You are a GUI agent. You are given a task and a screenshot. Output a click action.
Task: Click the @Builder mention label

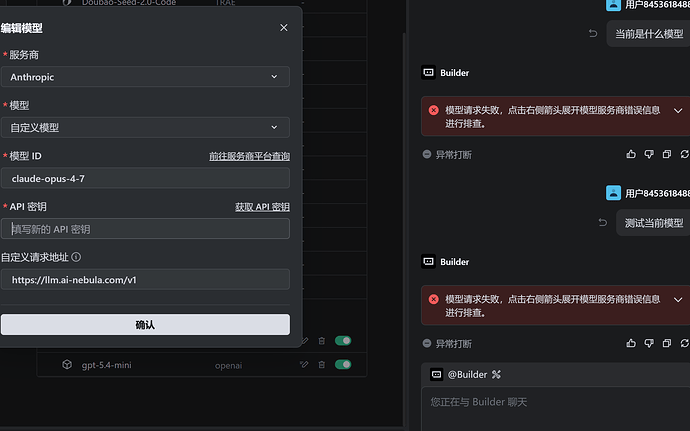click(467, 375)
